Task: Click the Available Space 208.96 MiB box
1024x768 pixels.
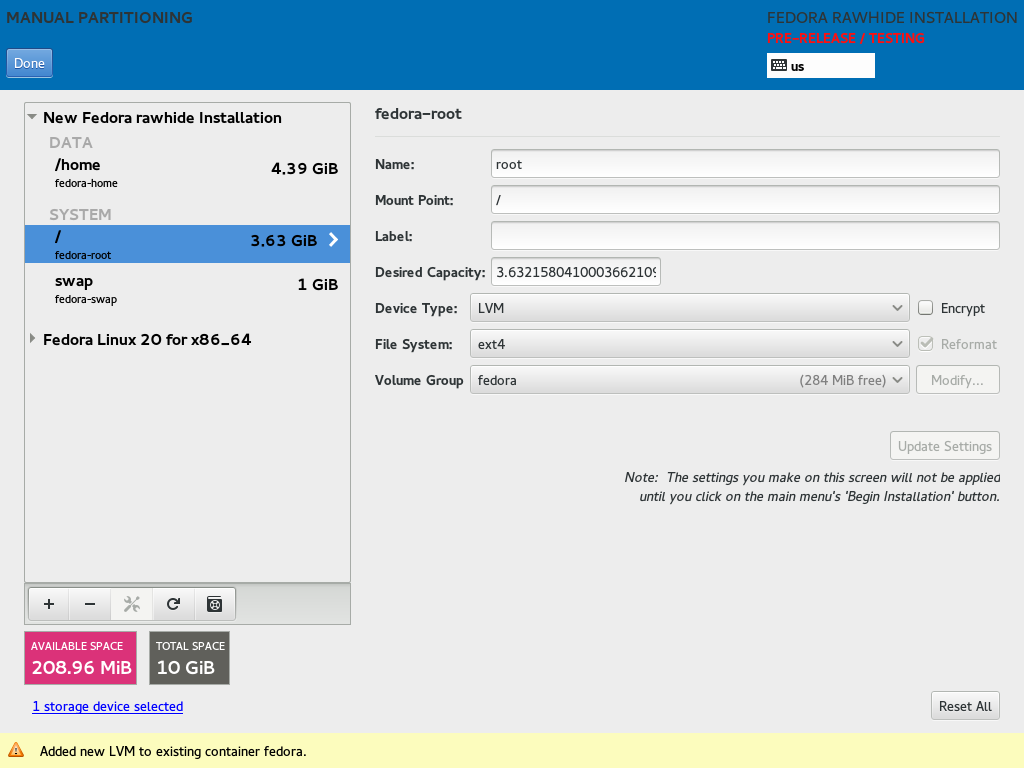Action: (80, 658)
